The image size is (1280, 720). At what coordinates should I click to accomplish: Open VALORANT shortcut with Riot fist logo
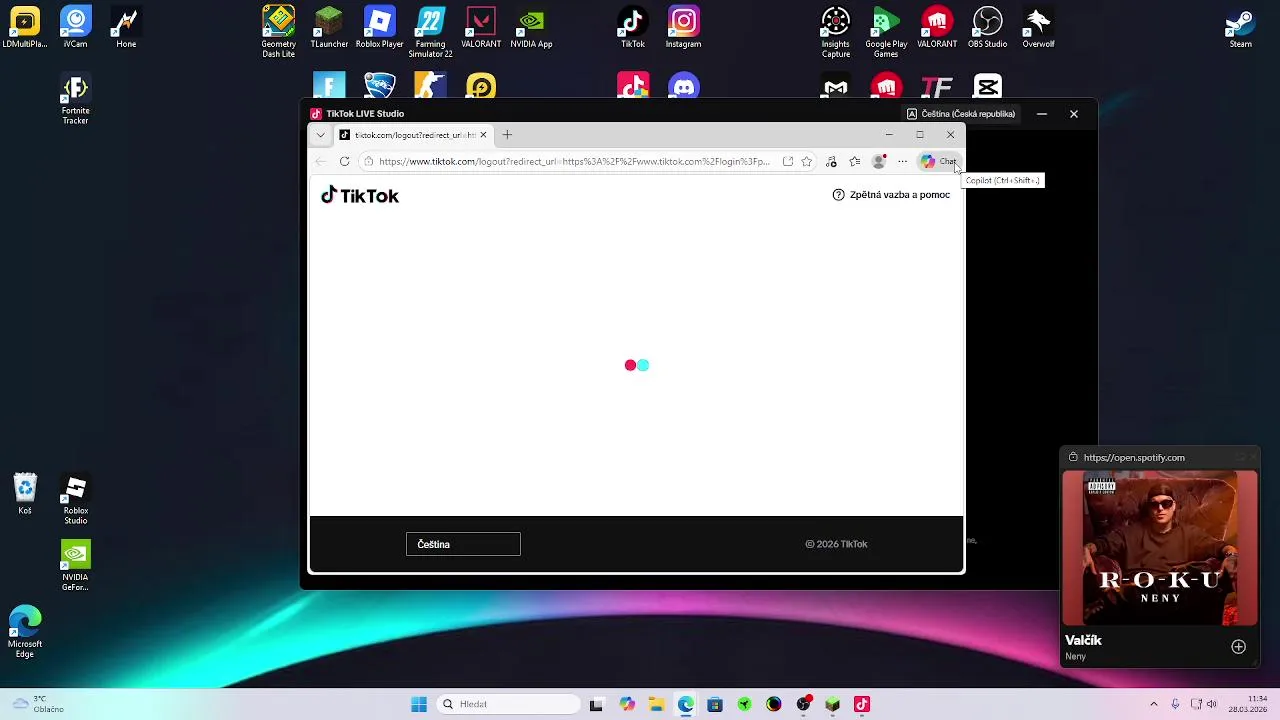(937, 27)
